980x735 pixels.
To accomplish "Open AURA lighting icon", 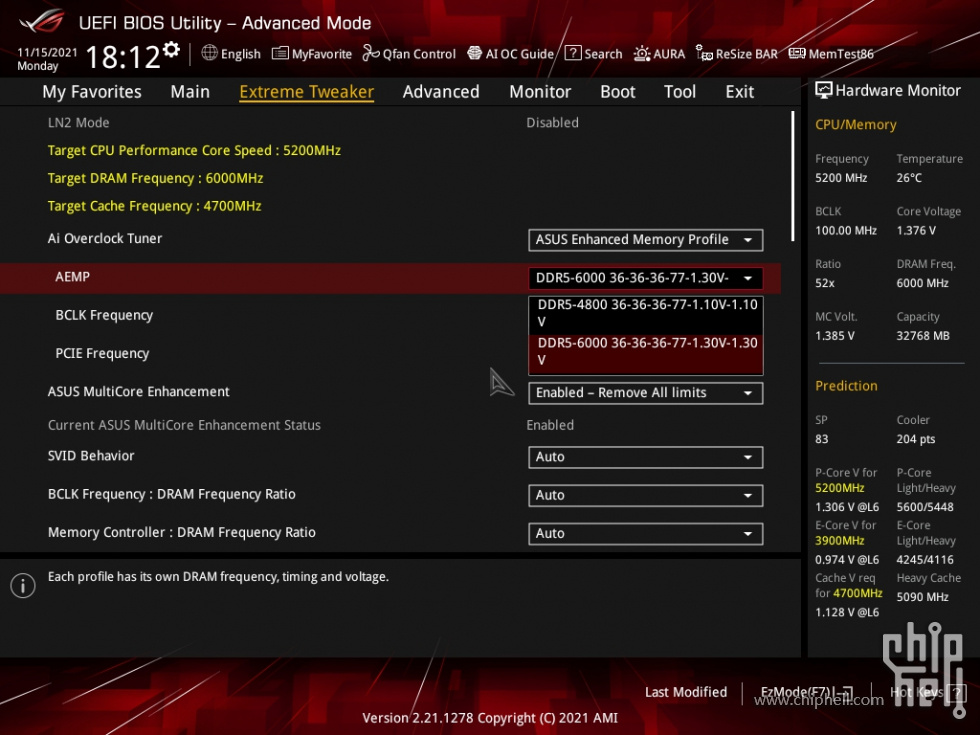I will pyautogui.click(x=642, y=54).
